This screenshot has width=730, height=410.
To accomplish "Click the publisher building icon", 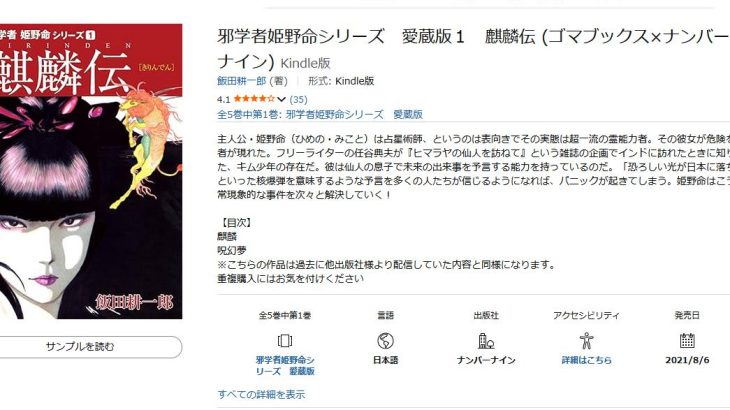I will (x=486, y=341).
